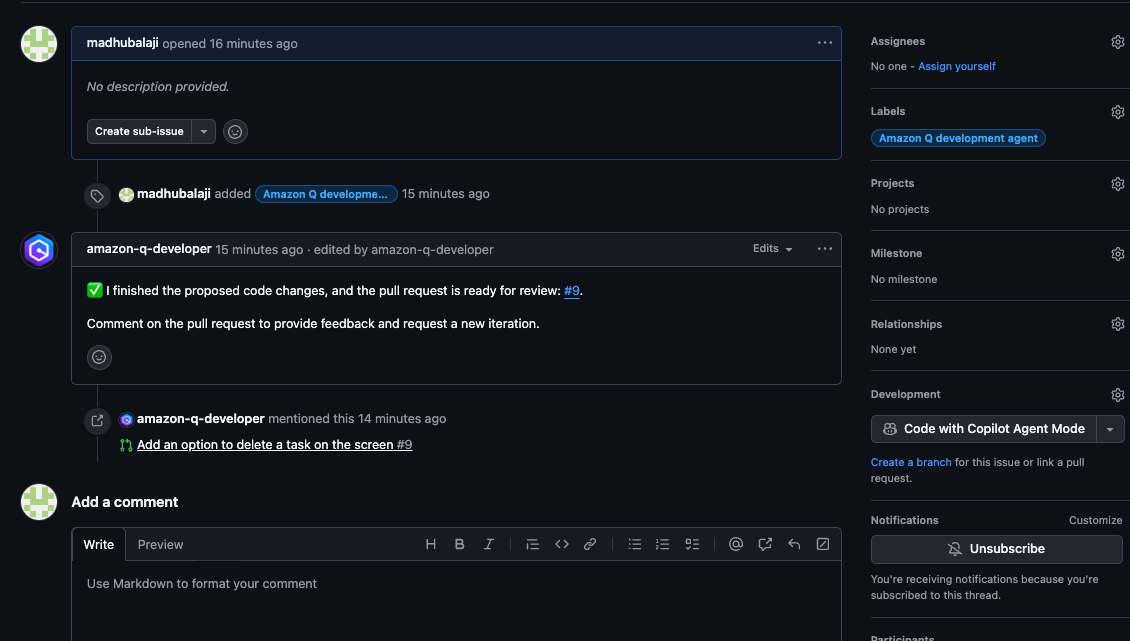Edit Milestone with the gear icon
1130x641 pixels.
point(1117,254)
